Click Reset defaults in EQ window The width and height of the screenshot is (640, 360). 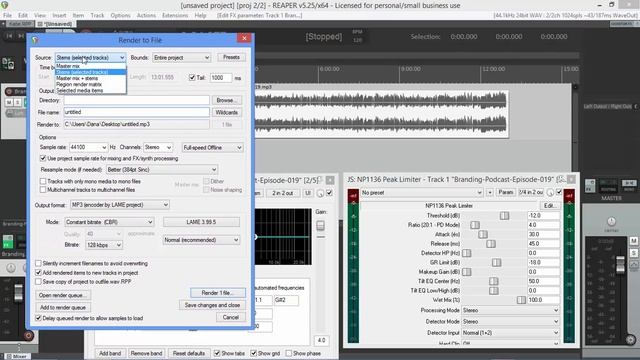(189, 353)
